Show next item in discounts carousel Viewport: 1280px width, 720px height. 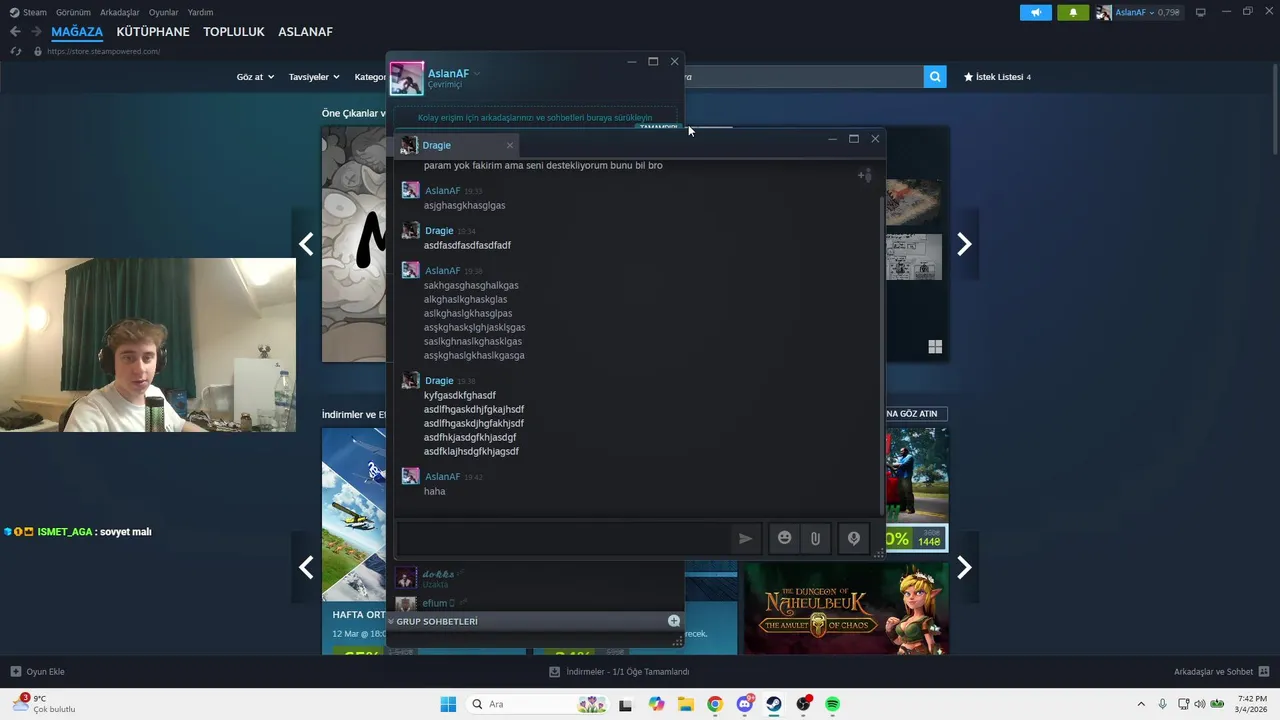[x=964, y=568]
